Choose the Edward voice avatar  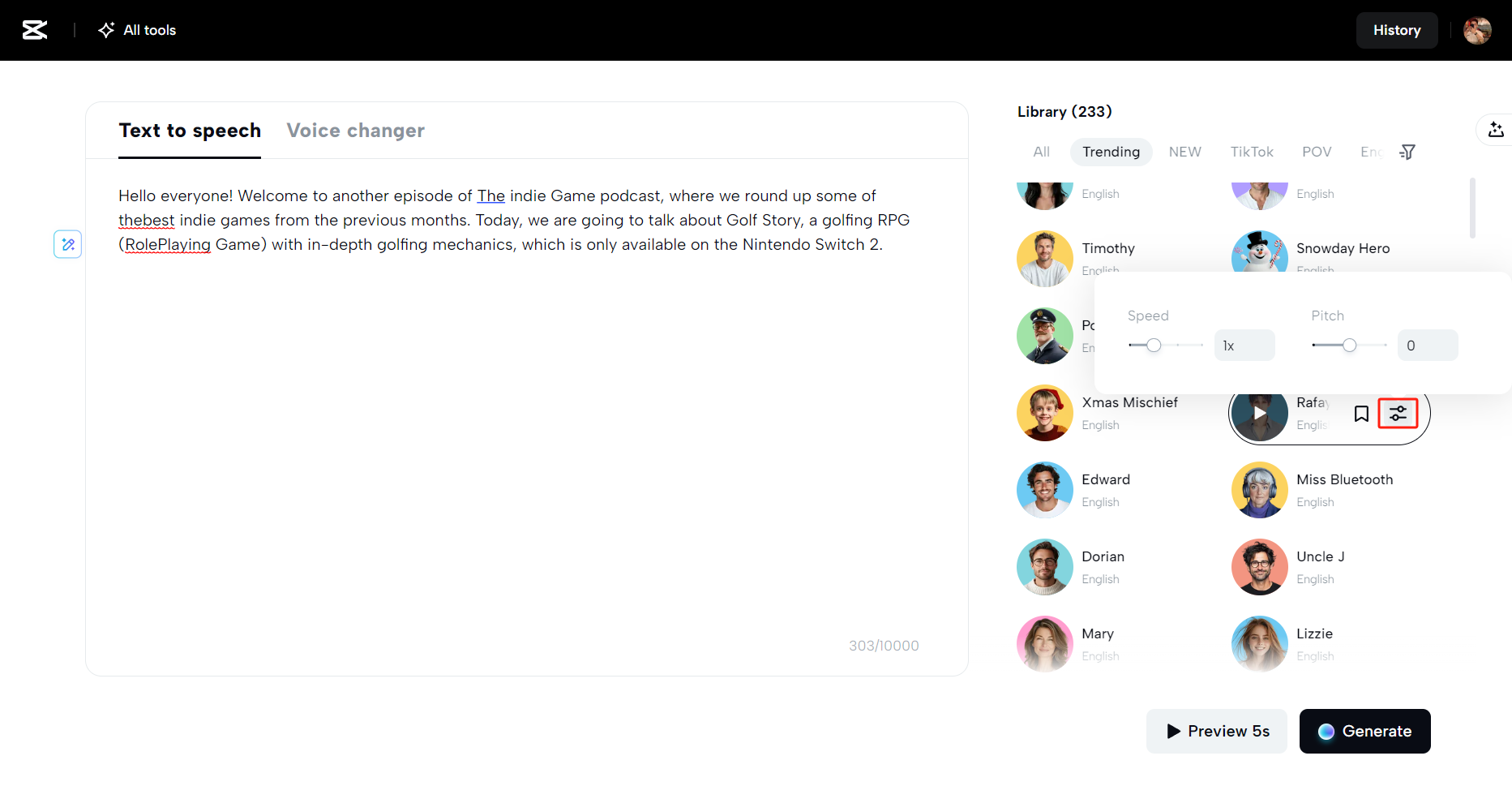[x=1045, y=490]
